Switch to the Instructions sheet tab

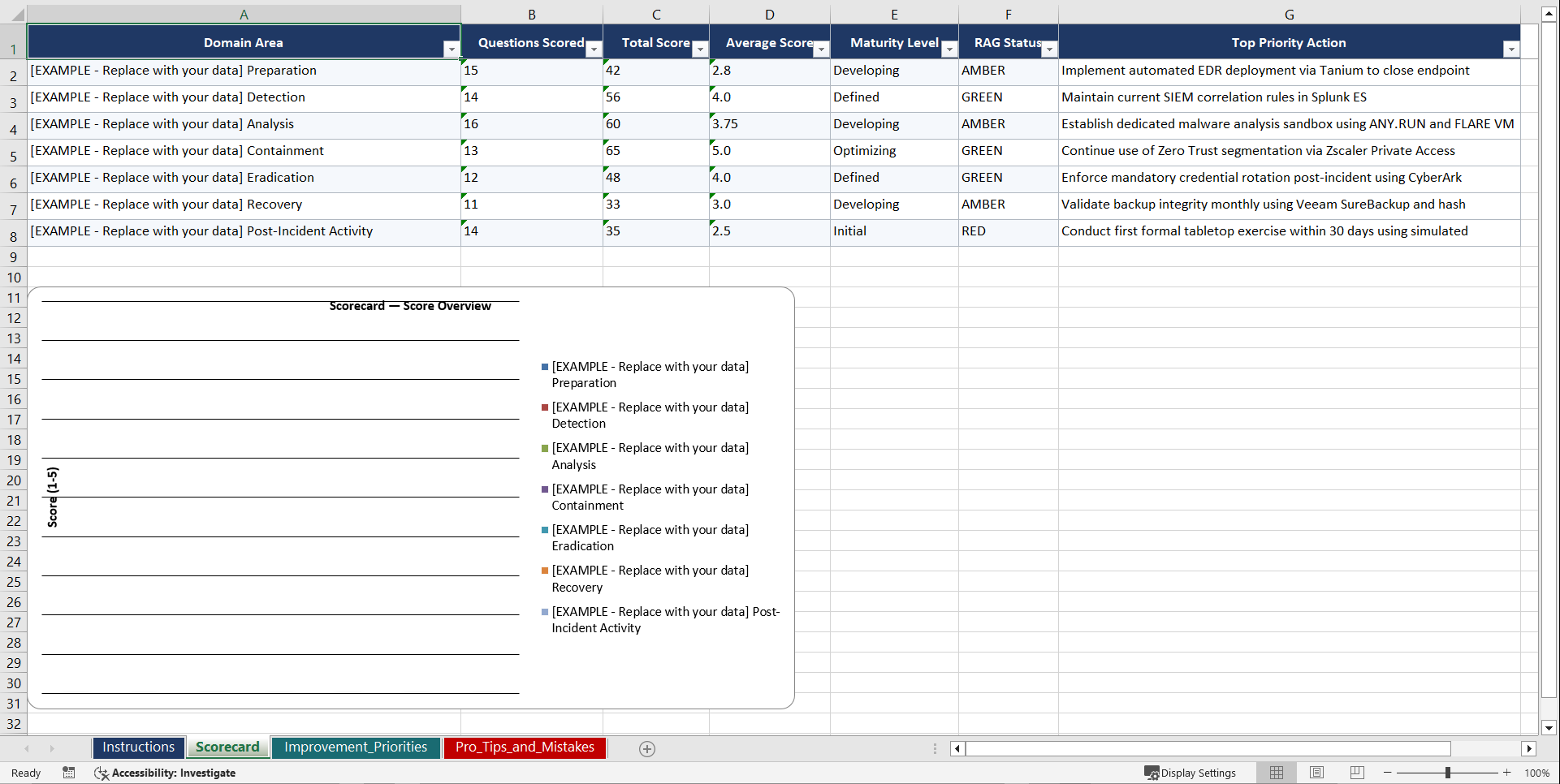tap(138, 747)
